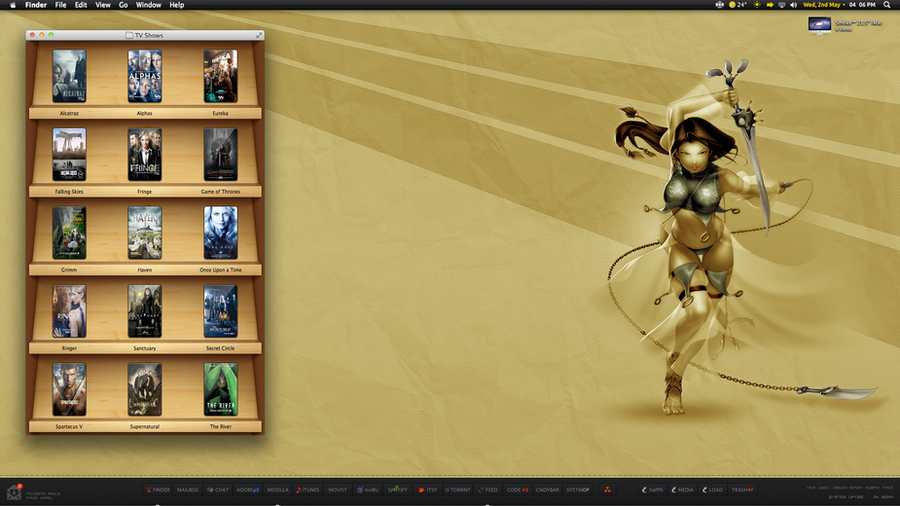Click the Supernatural label text
The image size is (900, 506).
pos(145,427)
